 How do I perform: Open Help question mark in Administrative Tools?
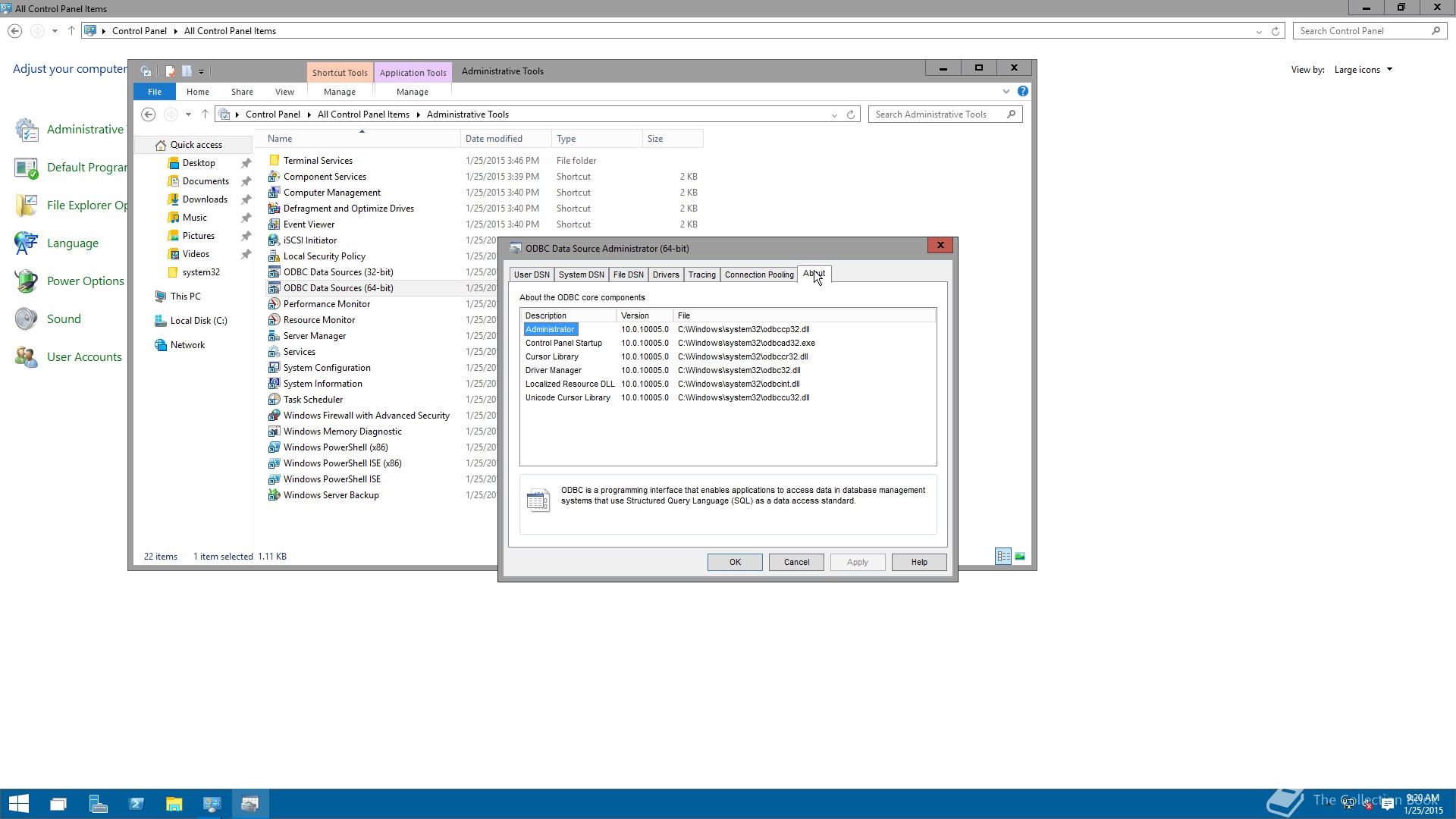click(1023, 92)
